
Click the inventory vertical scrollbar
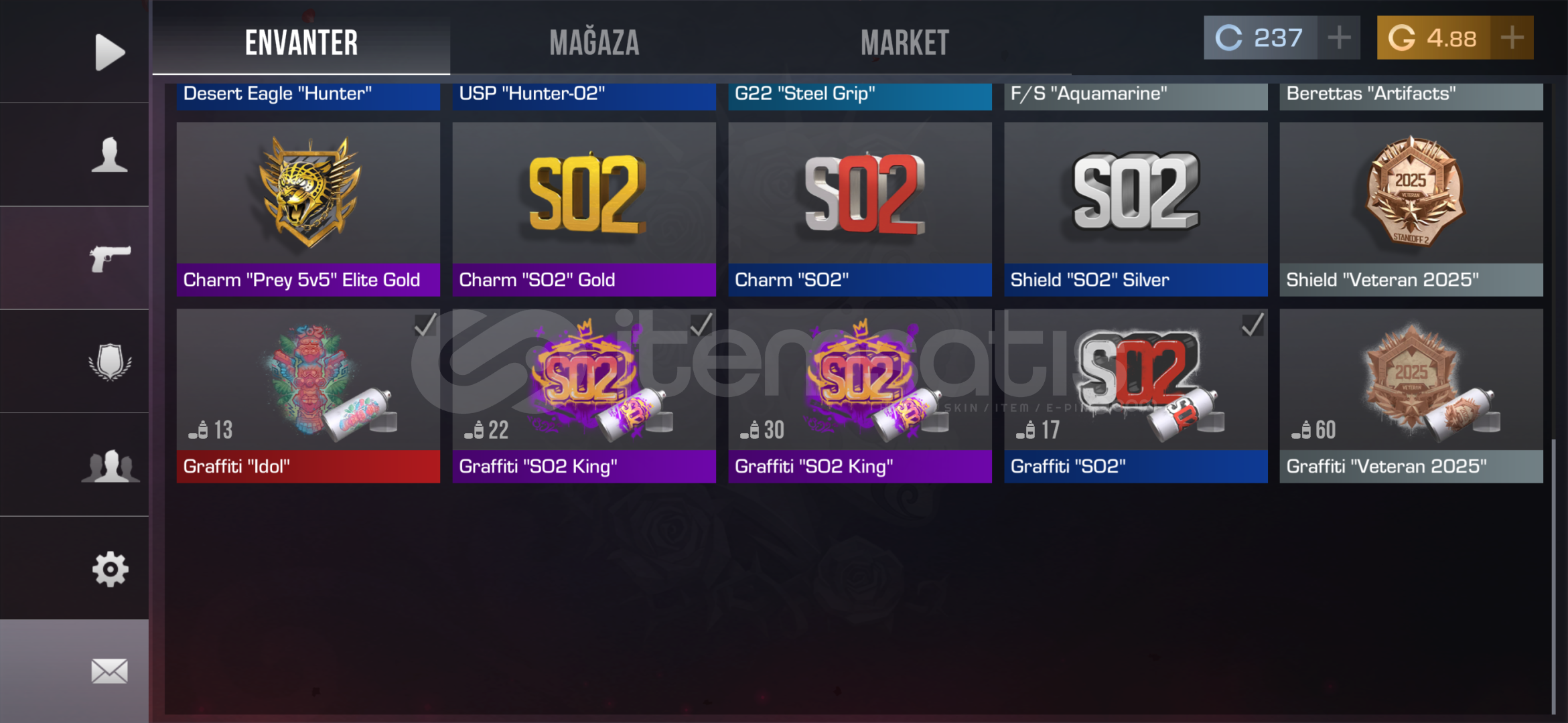pyautogui.click(x=1553, y=576)
